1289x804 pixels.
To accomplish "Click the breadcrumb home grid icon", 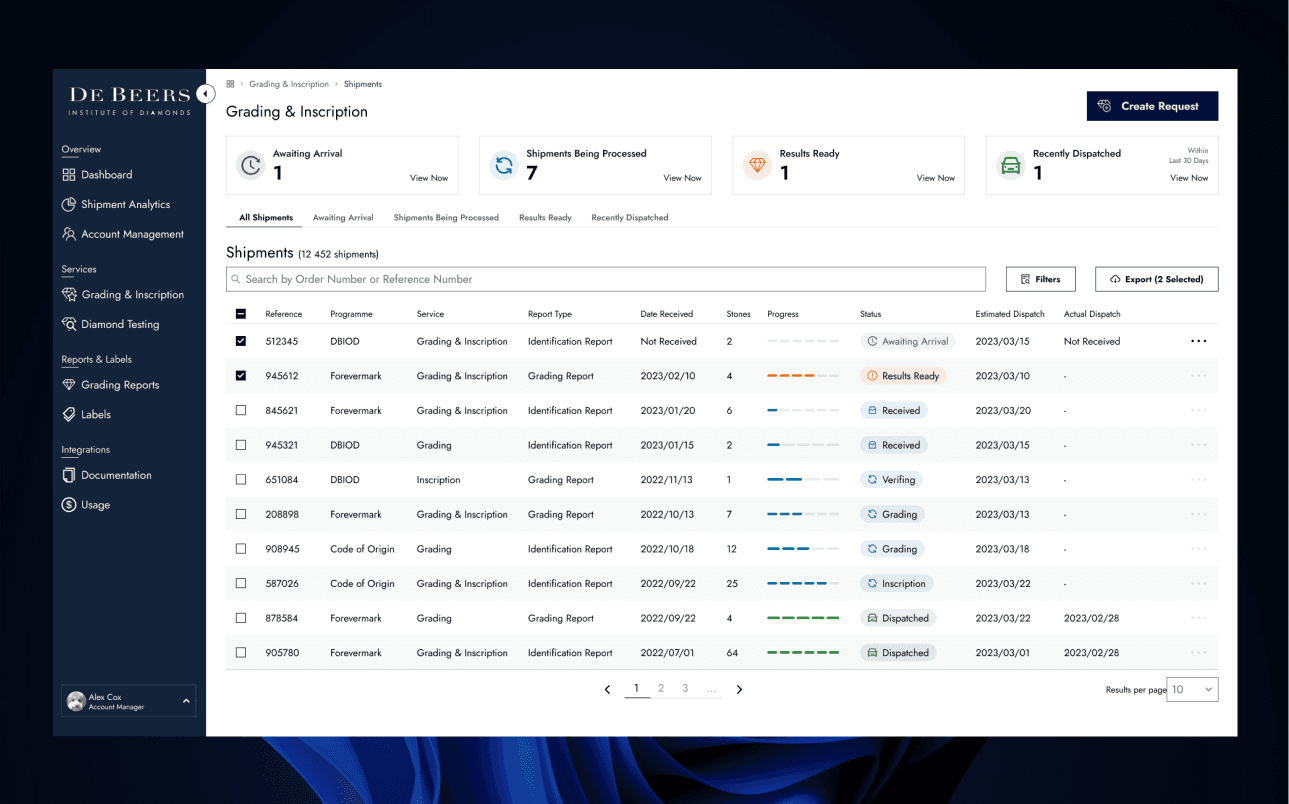I will [x=230, y=84].
